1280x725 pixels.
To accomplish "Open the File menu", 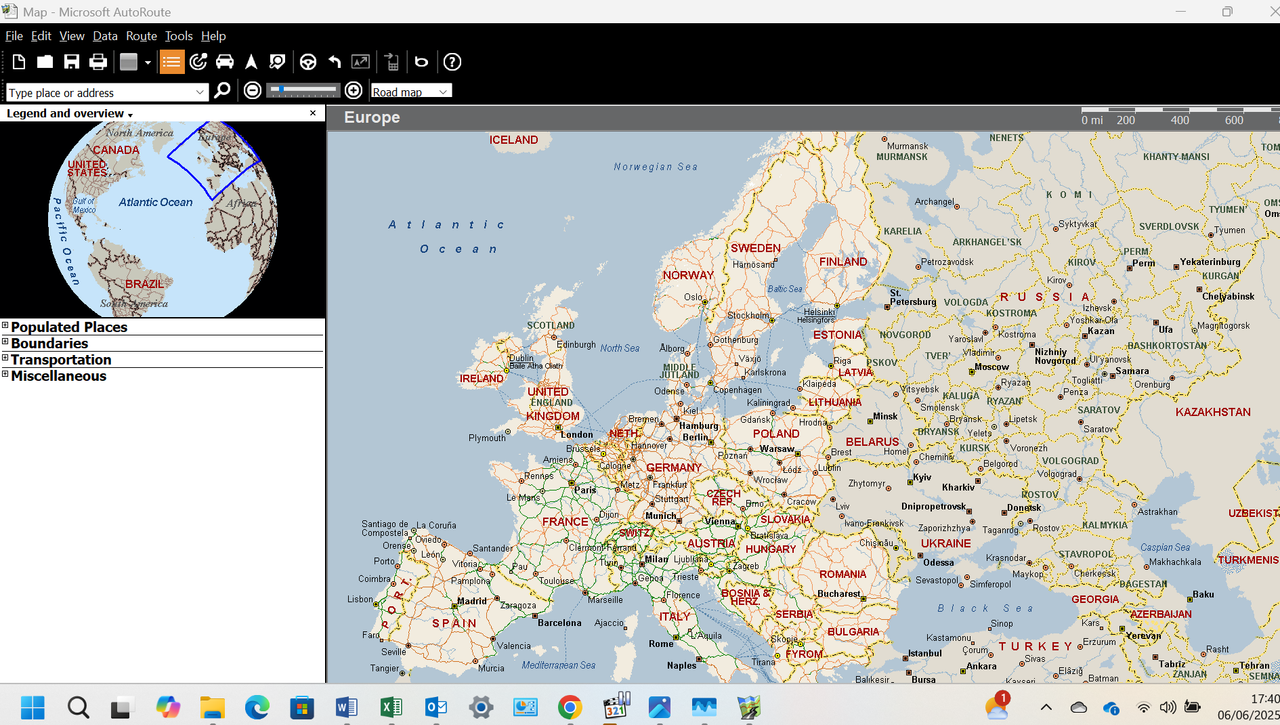I will pos(14,36).
